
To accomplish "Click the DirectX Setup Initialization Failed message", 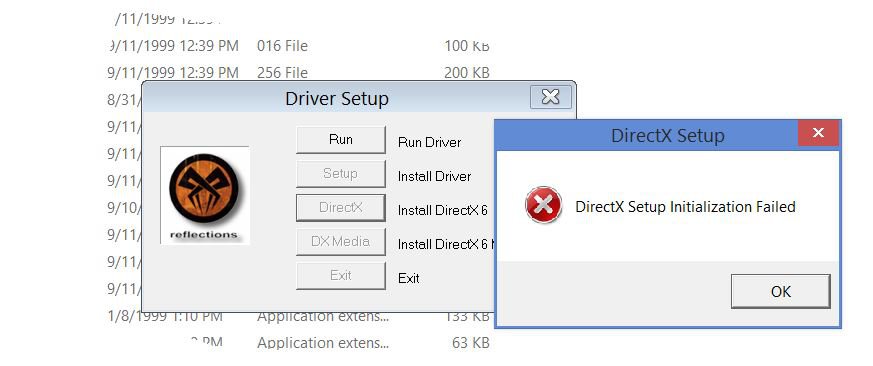I will coord(685,207).
